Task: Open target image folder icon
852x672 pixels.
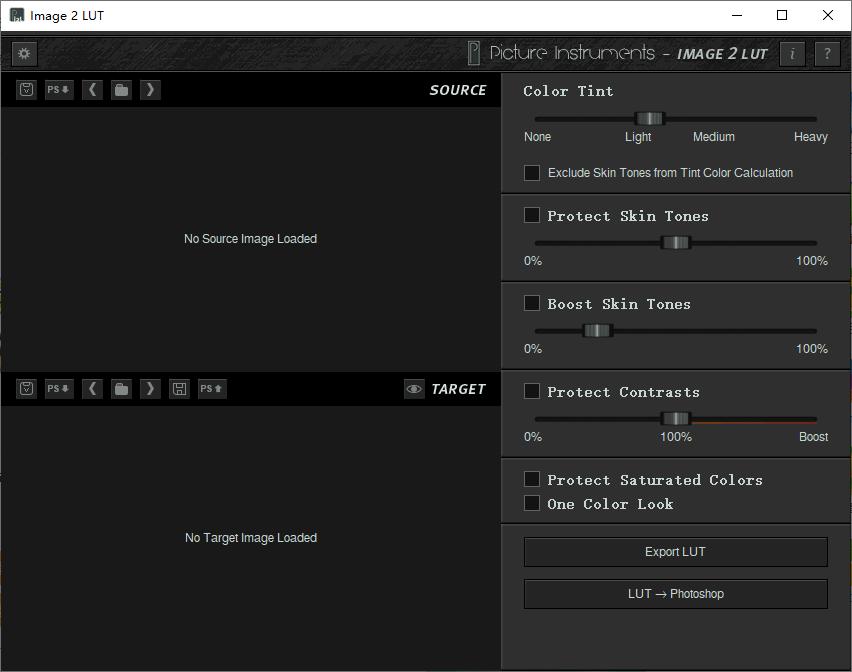Action: tap(121, 388)
